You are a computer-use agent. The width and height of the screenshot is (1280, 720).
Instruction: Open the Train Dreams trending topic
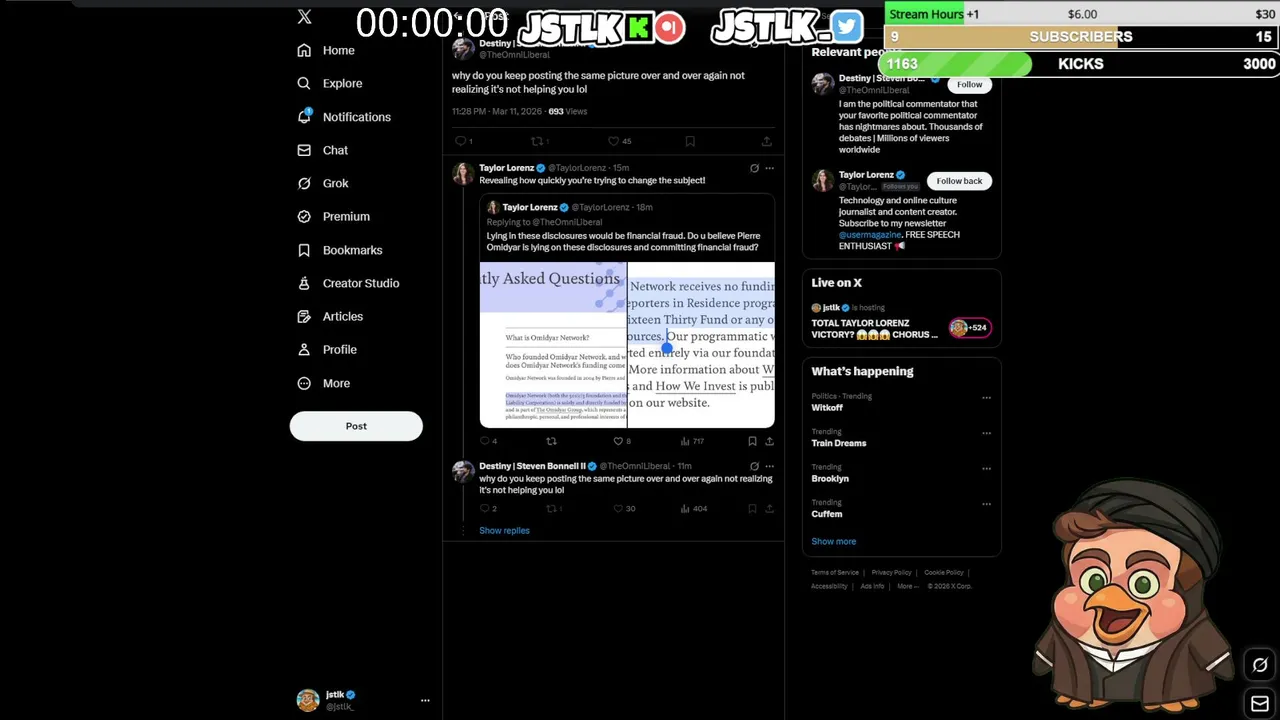pyautogui.click(x=839, y=443)
